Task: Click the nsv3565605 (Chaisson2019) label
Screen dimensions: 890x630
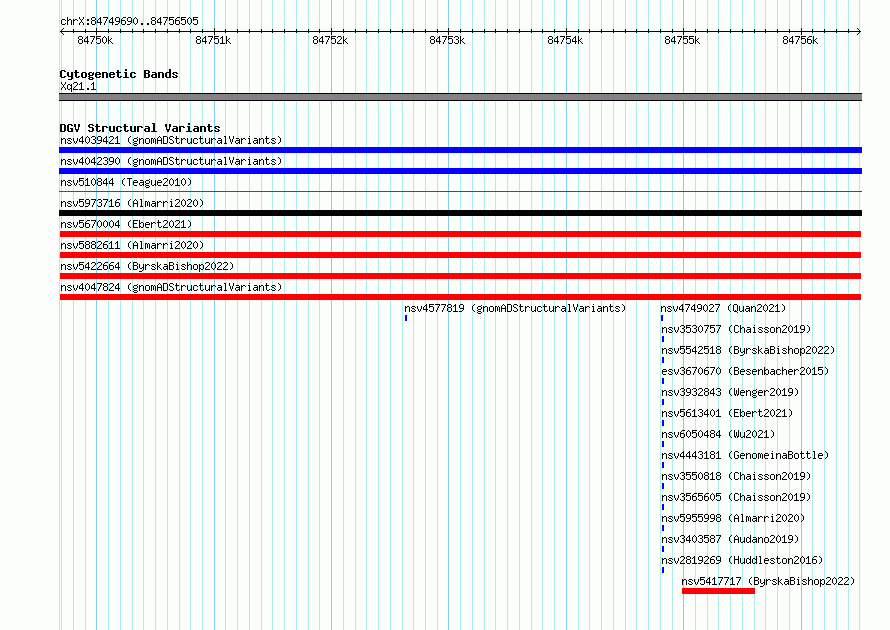Action: (736, 497)
